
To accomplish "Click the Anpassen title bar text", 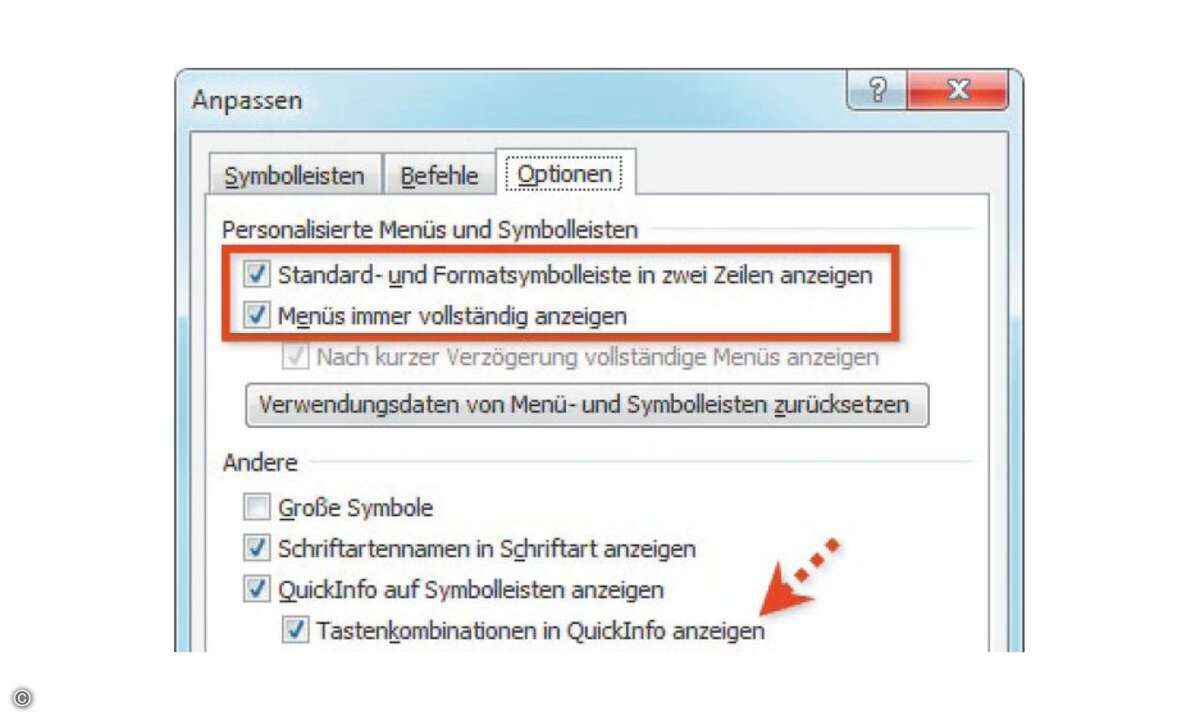I will 247,101.
